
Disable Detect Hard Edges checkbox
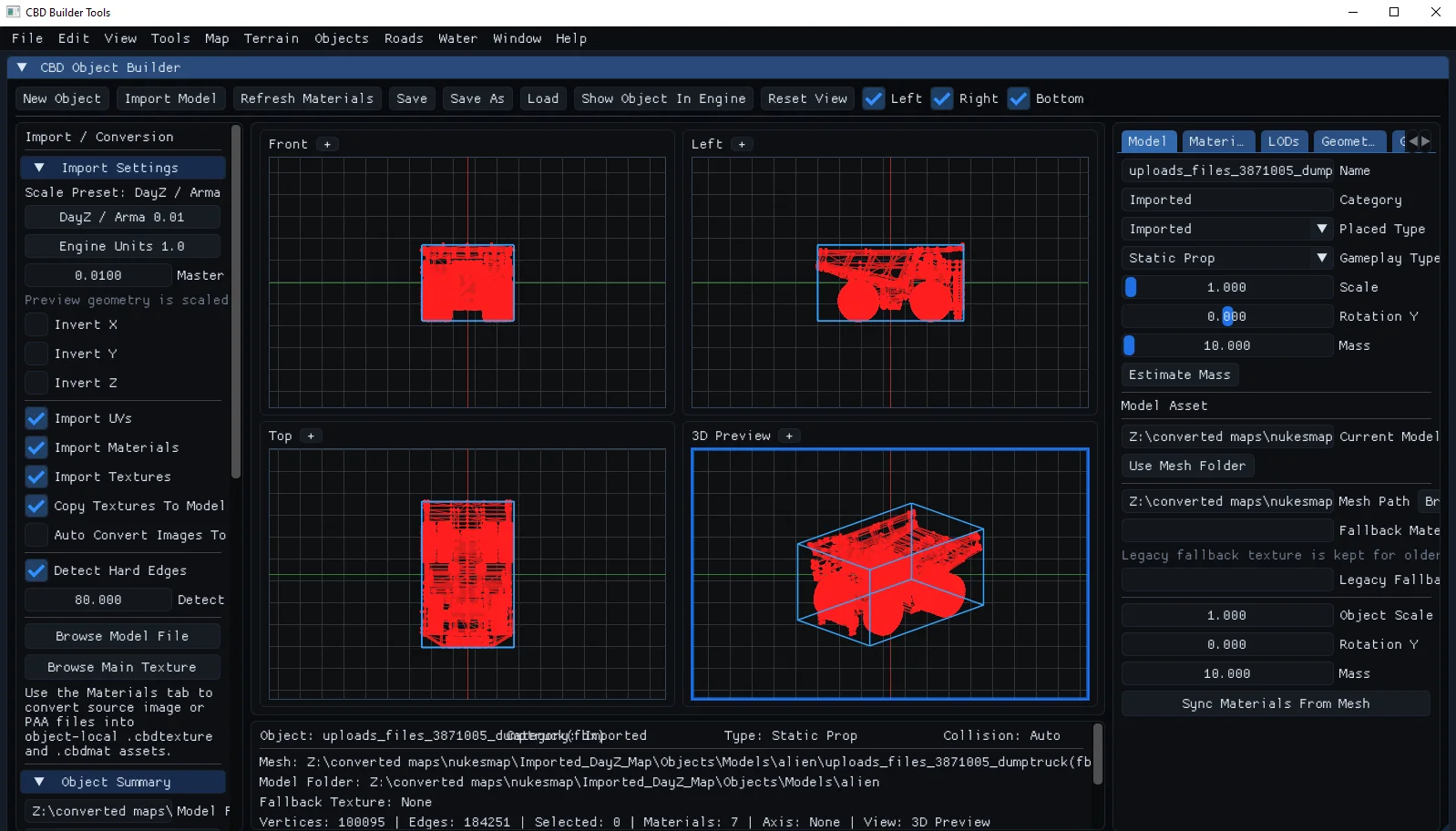[x=36, y=570]
